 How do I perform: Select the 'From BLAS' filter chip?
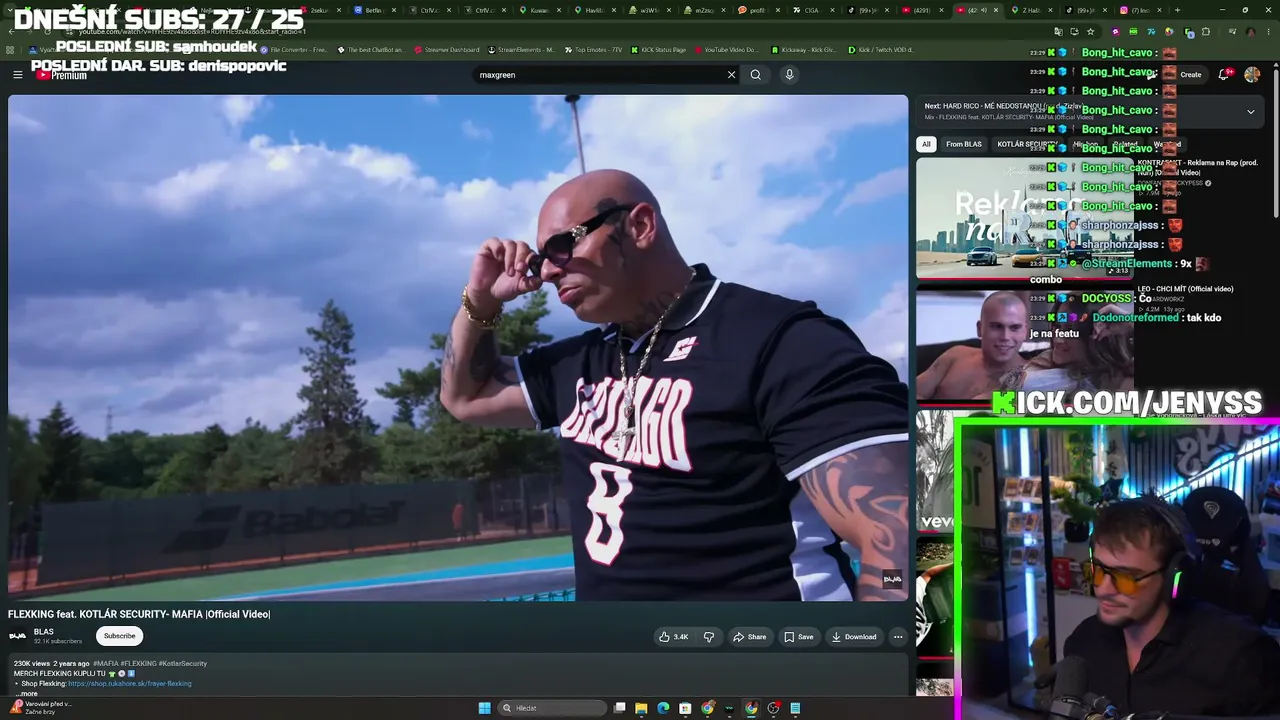[x=964, y=144]
